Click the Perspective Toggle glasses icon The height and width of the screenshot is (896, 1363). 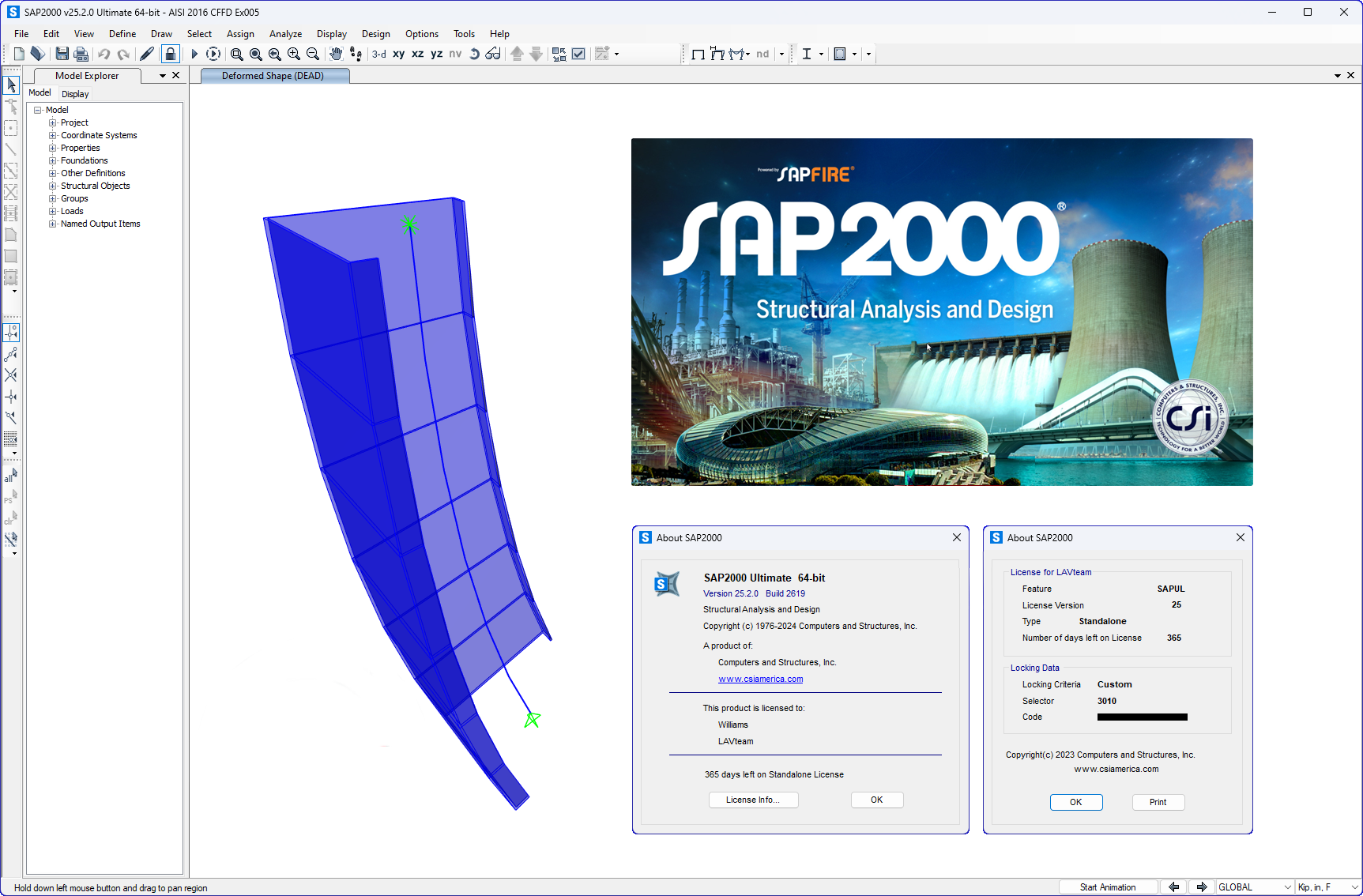(x=493, y=54)
